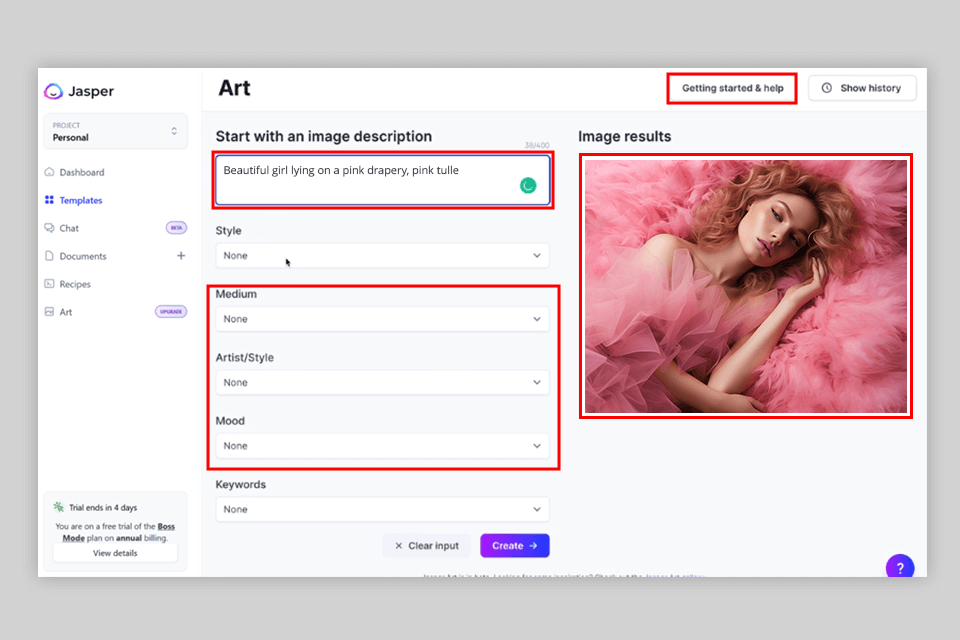Open the Art sidebar item

tap(66, 312)
